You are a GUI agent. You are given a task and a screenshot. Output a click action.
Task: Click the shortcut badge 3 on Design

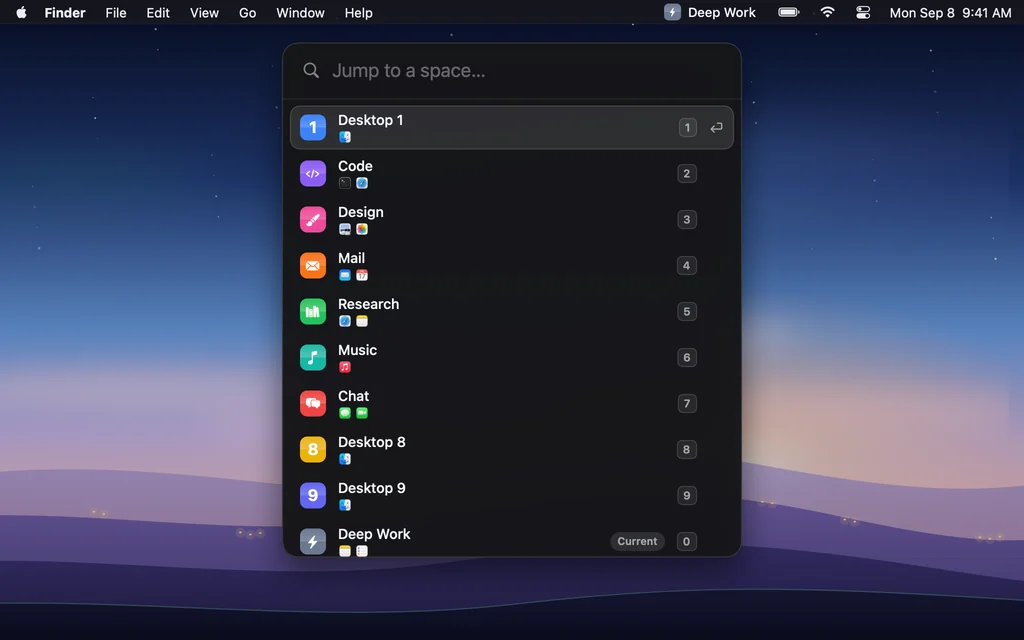tap(686, 219)
